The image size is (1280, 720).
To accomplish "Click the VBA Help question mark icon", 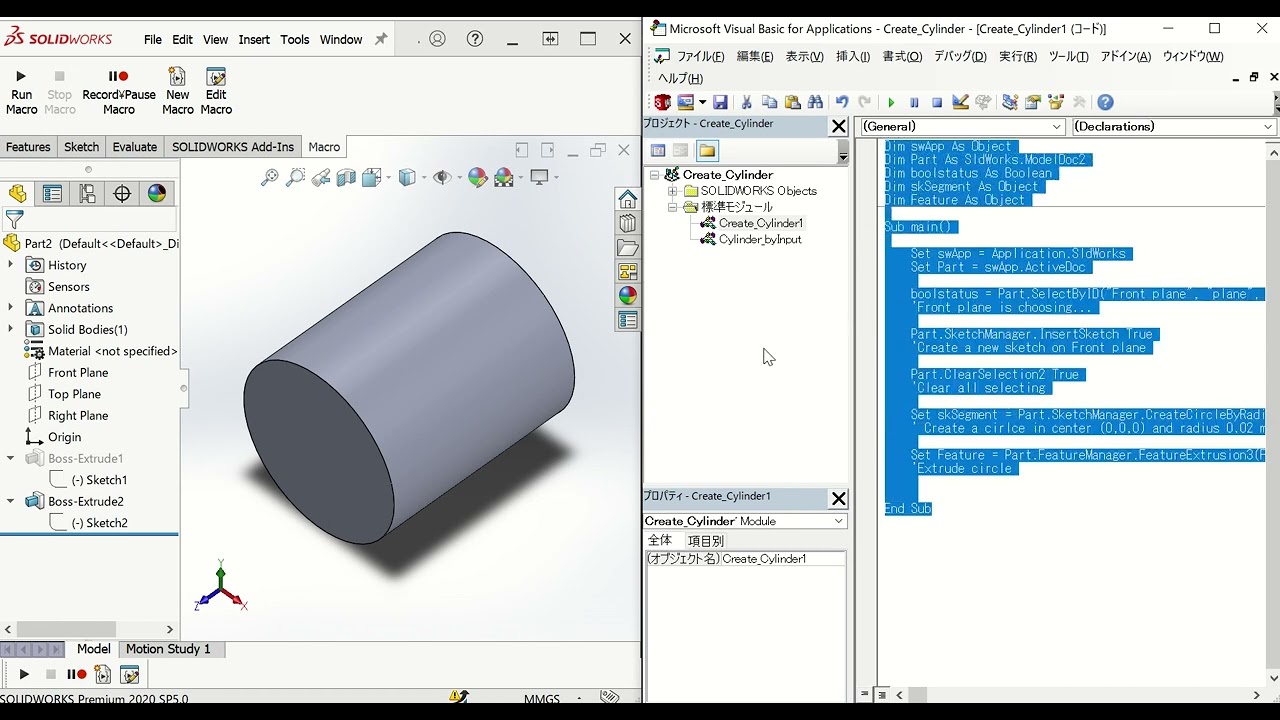I will pyautogui.click(x=1105, y=102).
